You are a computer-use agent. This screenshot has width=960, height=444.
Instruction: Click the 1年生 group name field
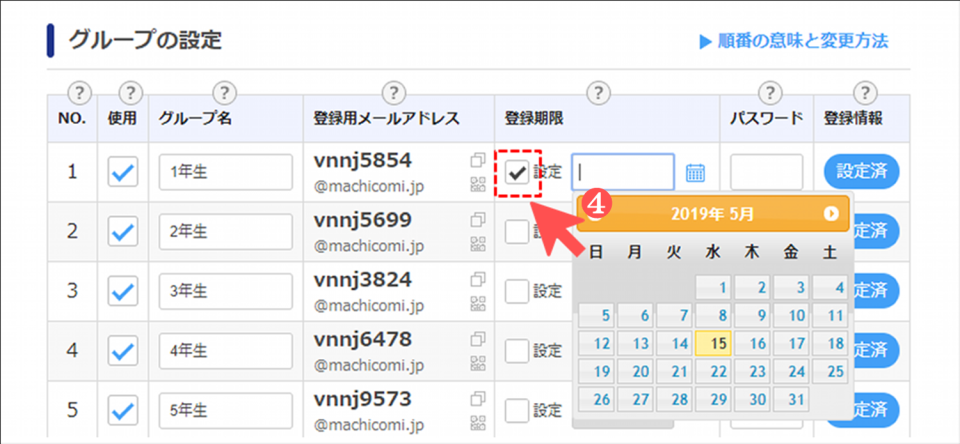coord(211,172)
